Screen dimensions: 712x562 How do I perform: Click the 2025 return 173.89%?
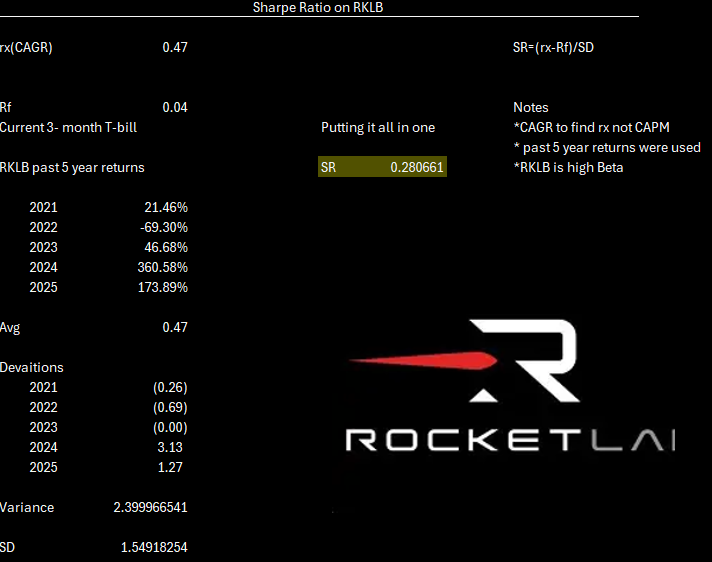pyautogui.click(x=163, y=287)
